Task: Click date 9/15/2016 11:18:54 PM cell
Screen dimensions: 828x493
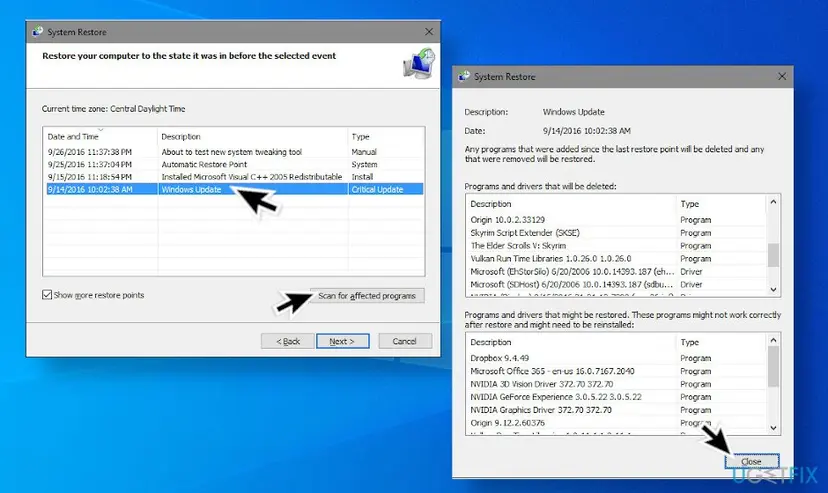Action: [89, 177]
